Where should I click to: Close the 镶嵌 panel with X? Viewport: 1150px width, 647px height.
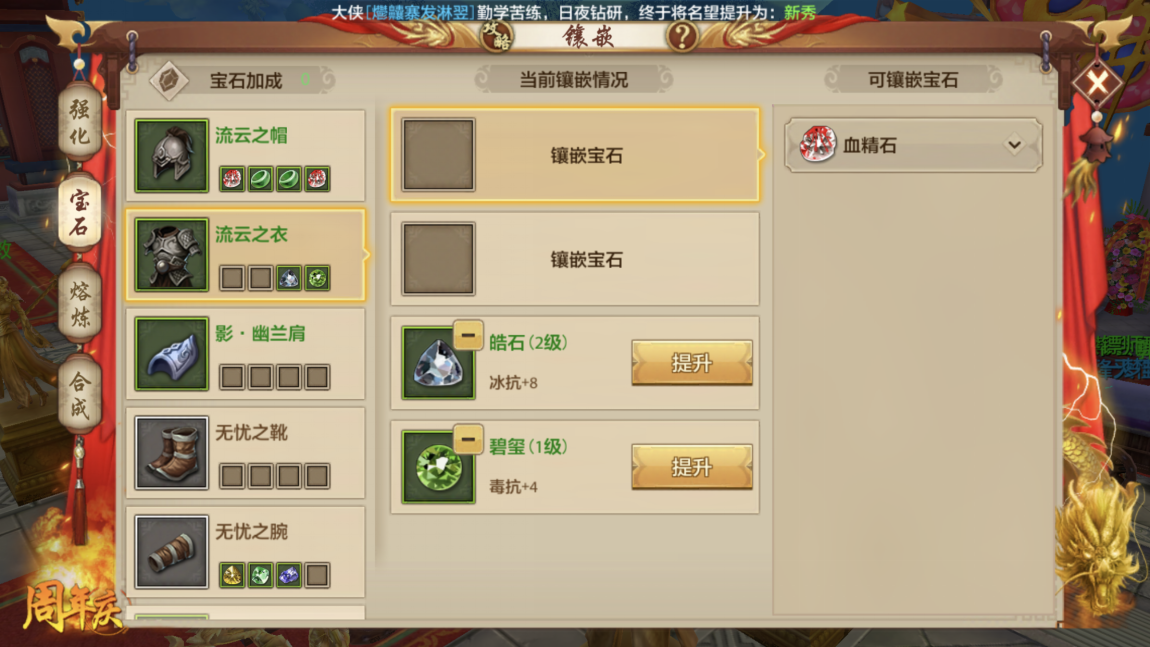tap(1097, 82)
